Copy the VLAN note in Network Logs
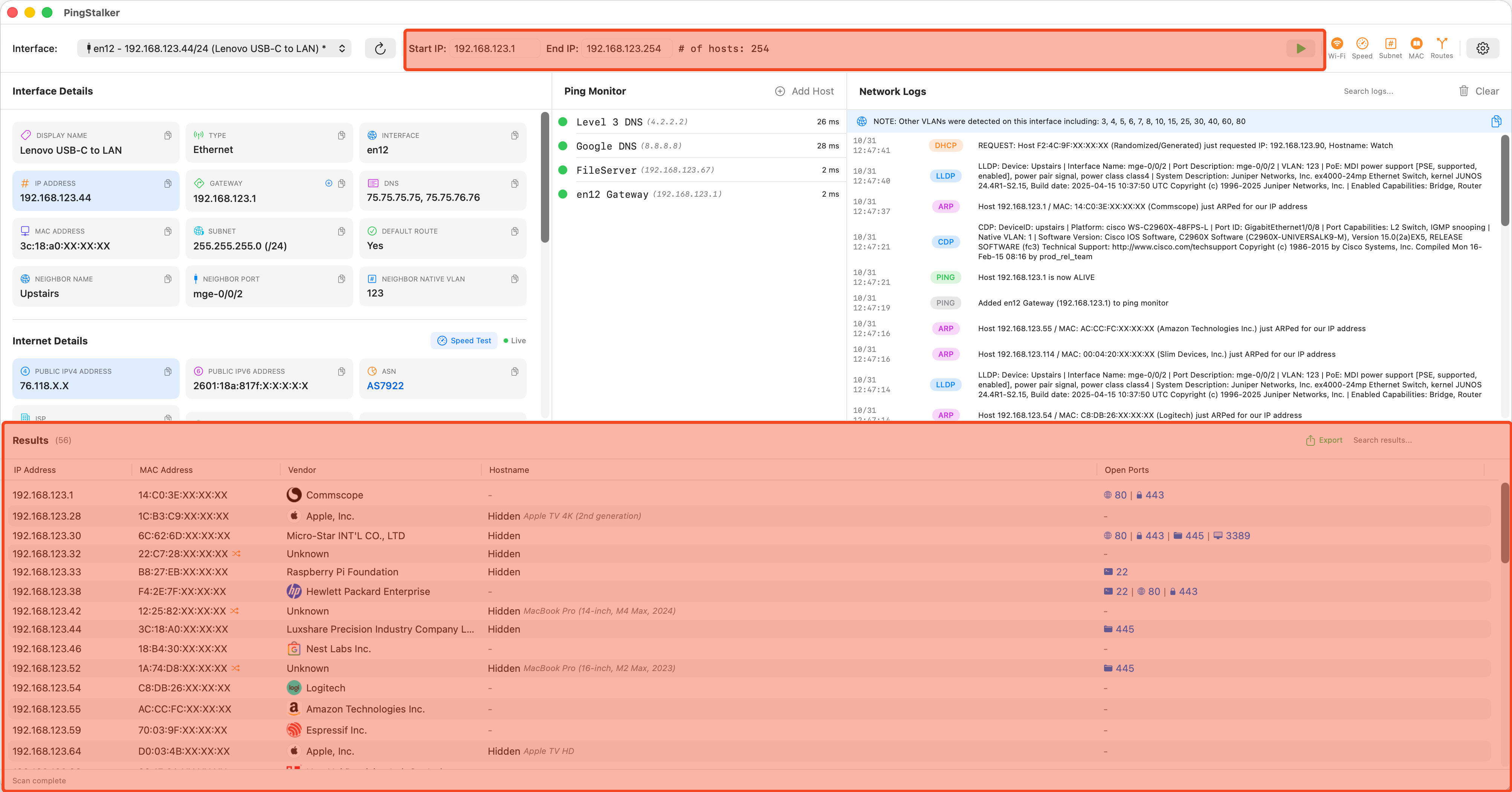The height and width of the screenshot is (792, 1512). coord(1495,122)
